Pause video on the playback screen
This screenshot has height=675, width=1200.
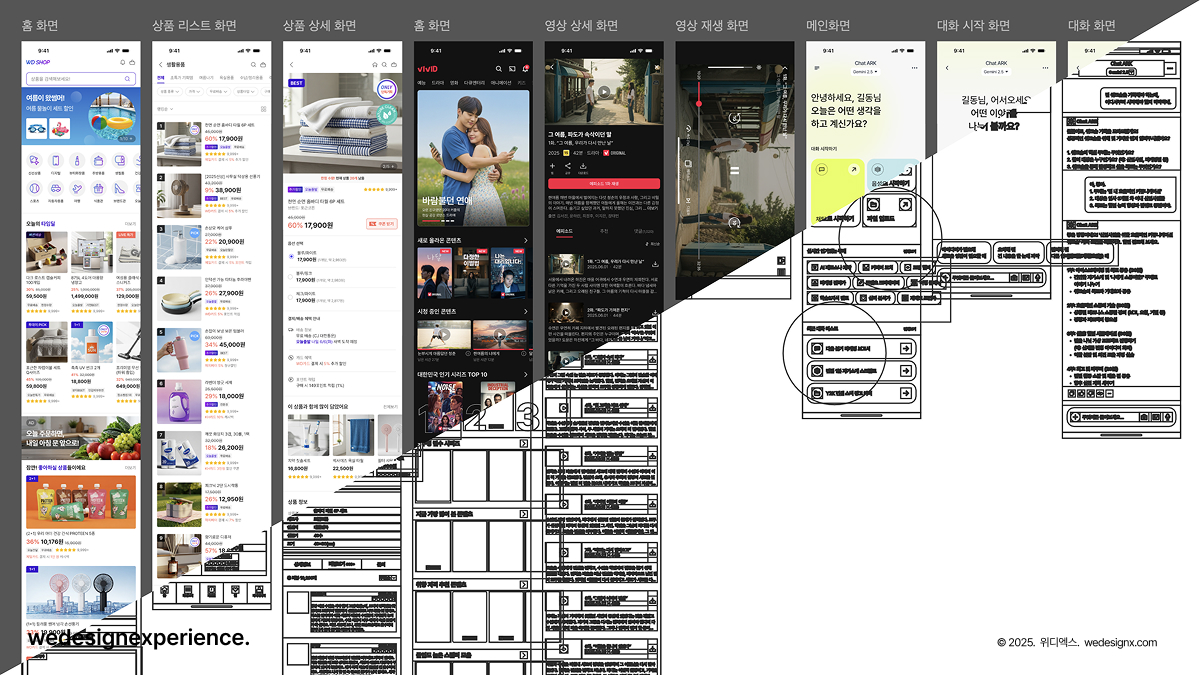point(734,170)
